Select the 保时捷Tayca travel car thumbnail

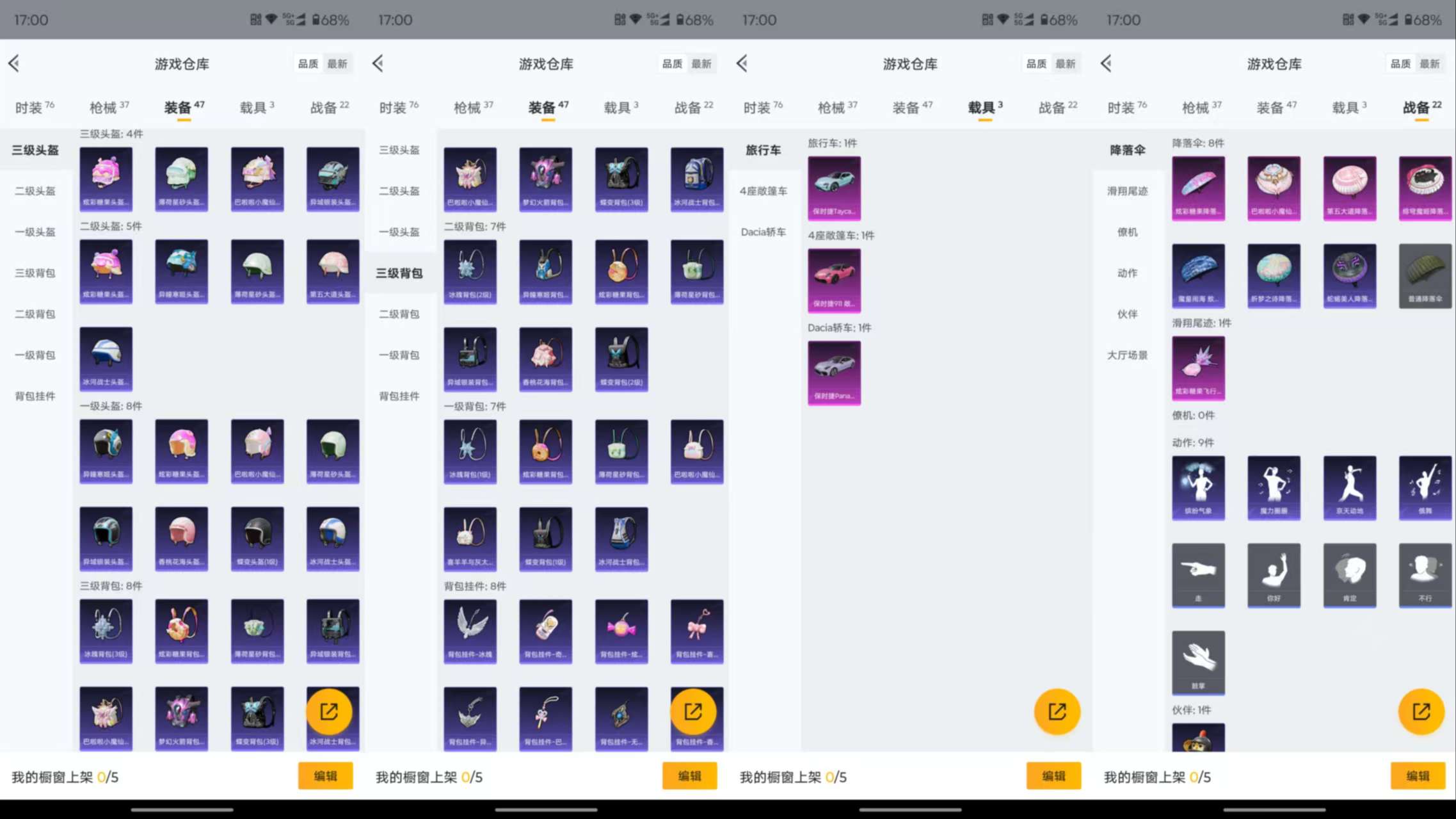click(x=834, y=188)
